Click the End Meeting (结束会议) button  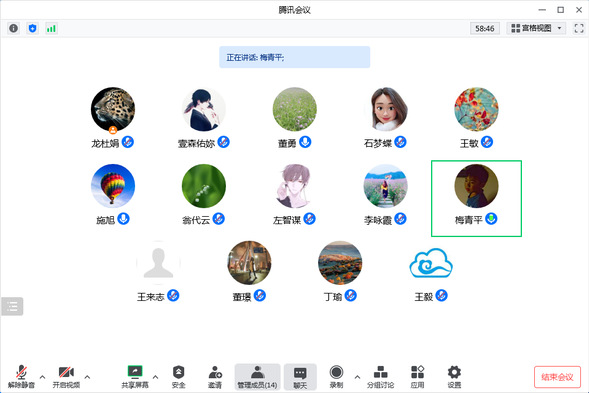point(557,377)
